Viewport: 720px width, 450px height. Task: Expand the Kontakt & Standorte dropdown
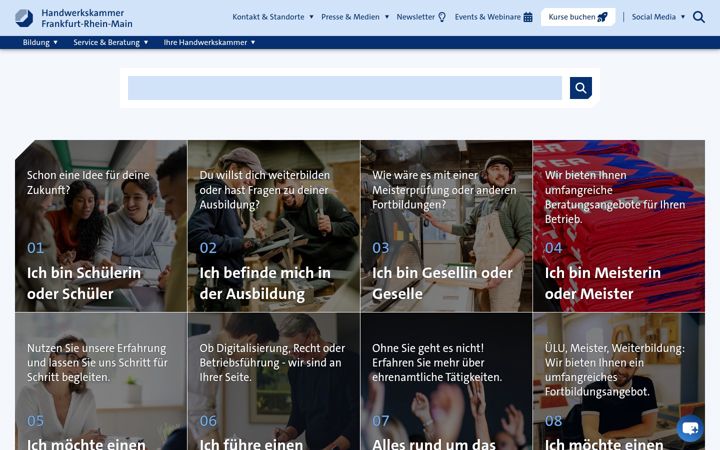(x=273, y=17)
